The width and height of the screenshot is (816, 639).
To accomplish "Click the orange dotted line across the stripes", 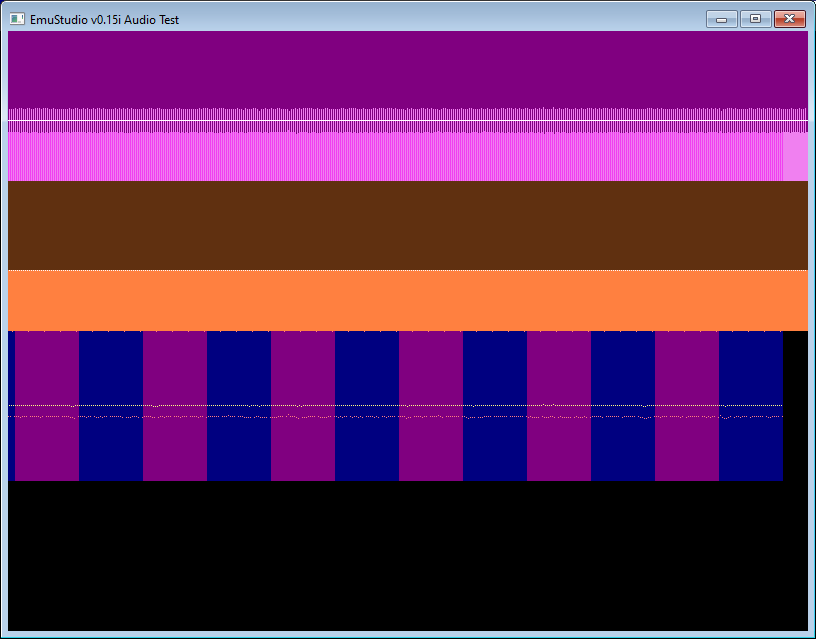I will tap(400, 416).
